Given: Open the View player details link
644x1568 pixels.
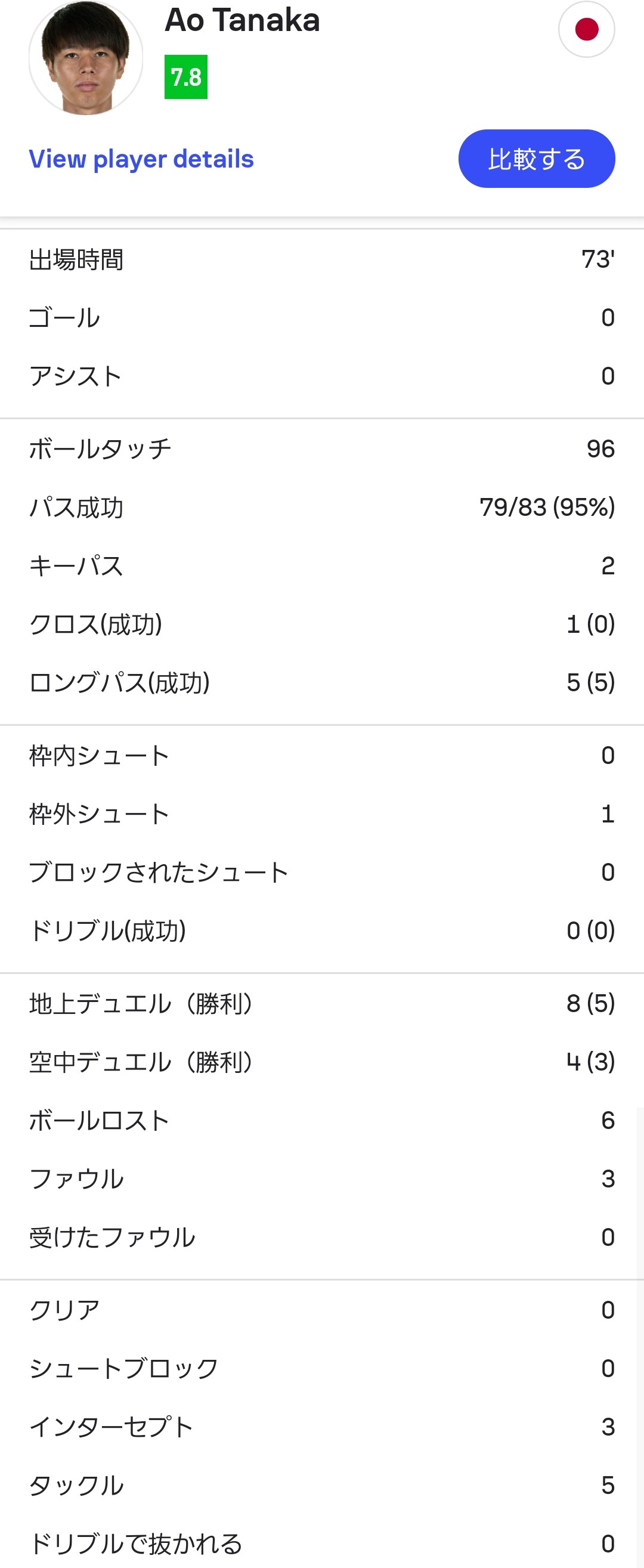Looking at the screenshot, I should point(141,159).
